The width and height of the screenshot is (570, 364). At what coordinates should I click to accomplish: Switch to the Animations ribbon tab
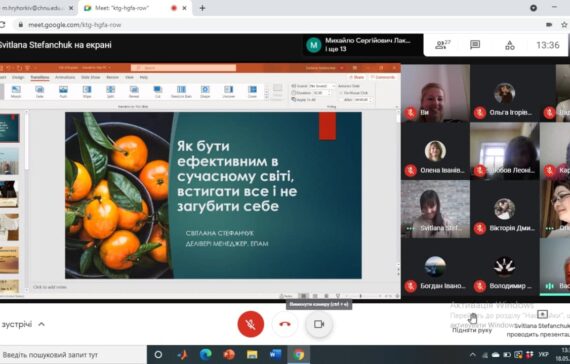(65, 77)
